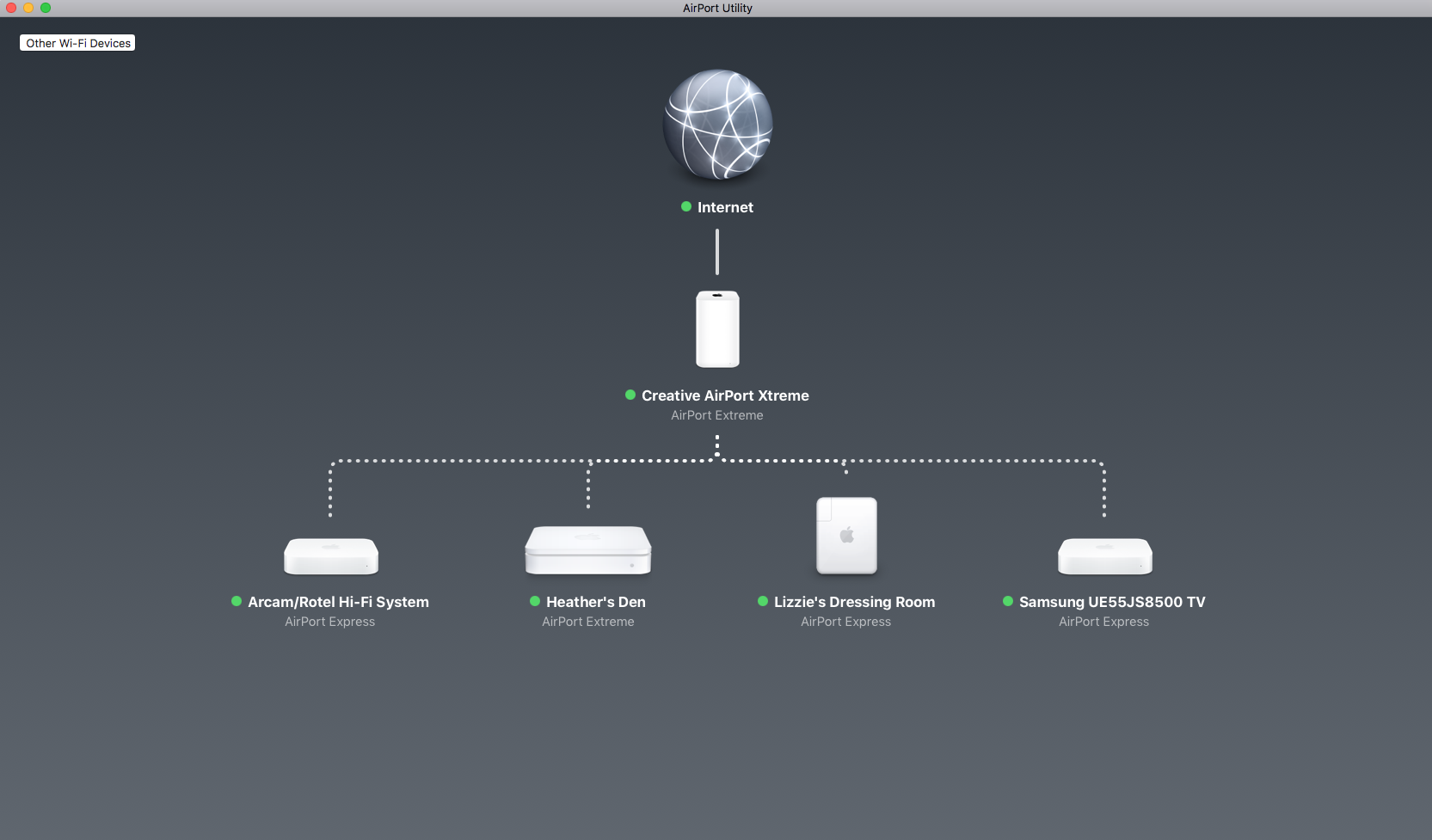Click the Arcam/Rotel Hi-Fi System name label
Screen dimensions: 1432x840
coord(338,602)
